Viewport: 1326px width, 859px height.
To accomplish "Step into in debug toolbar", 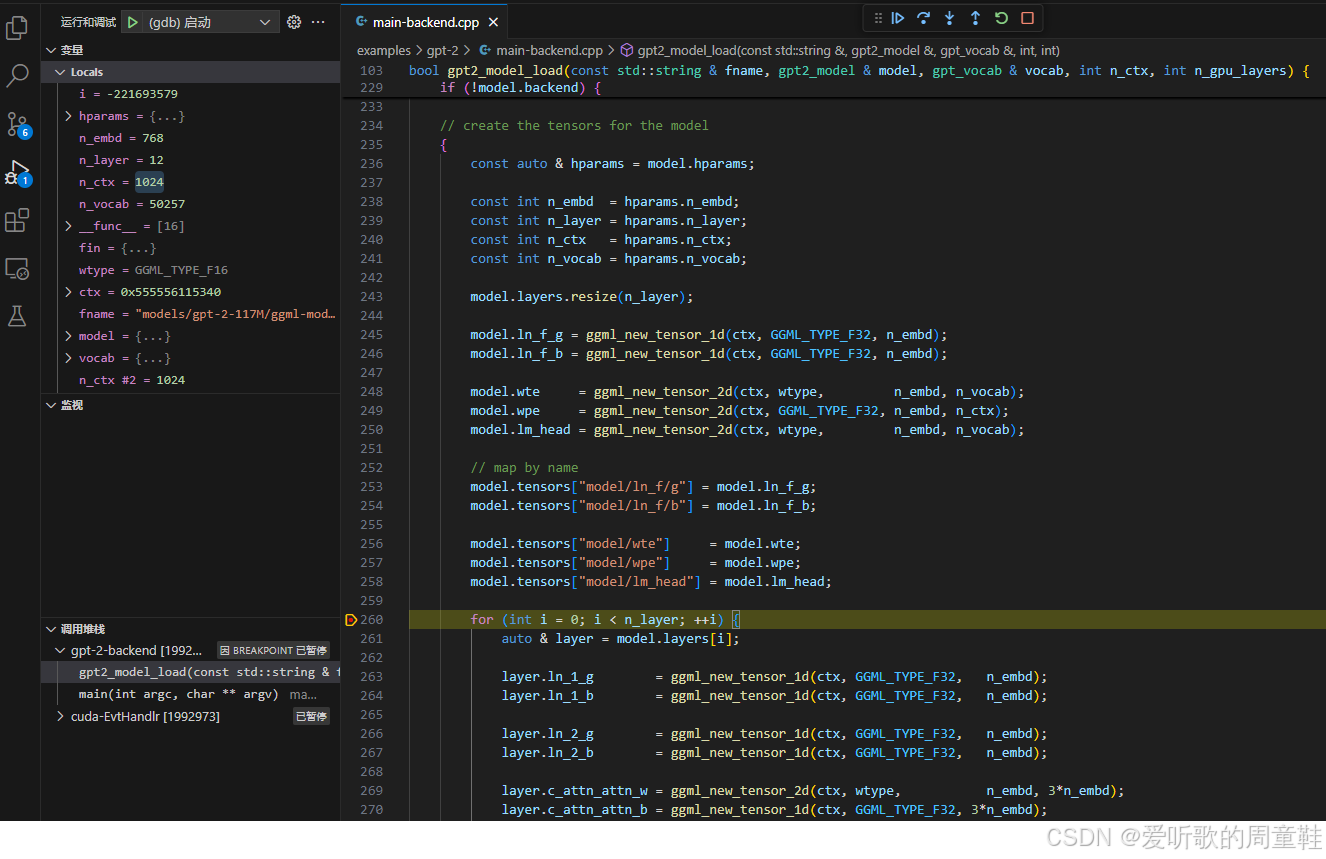I will coord(950,18).
